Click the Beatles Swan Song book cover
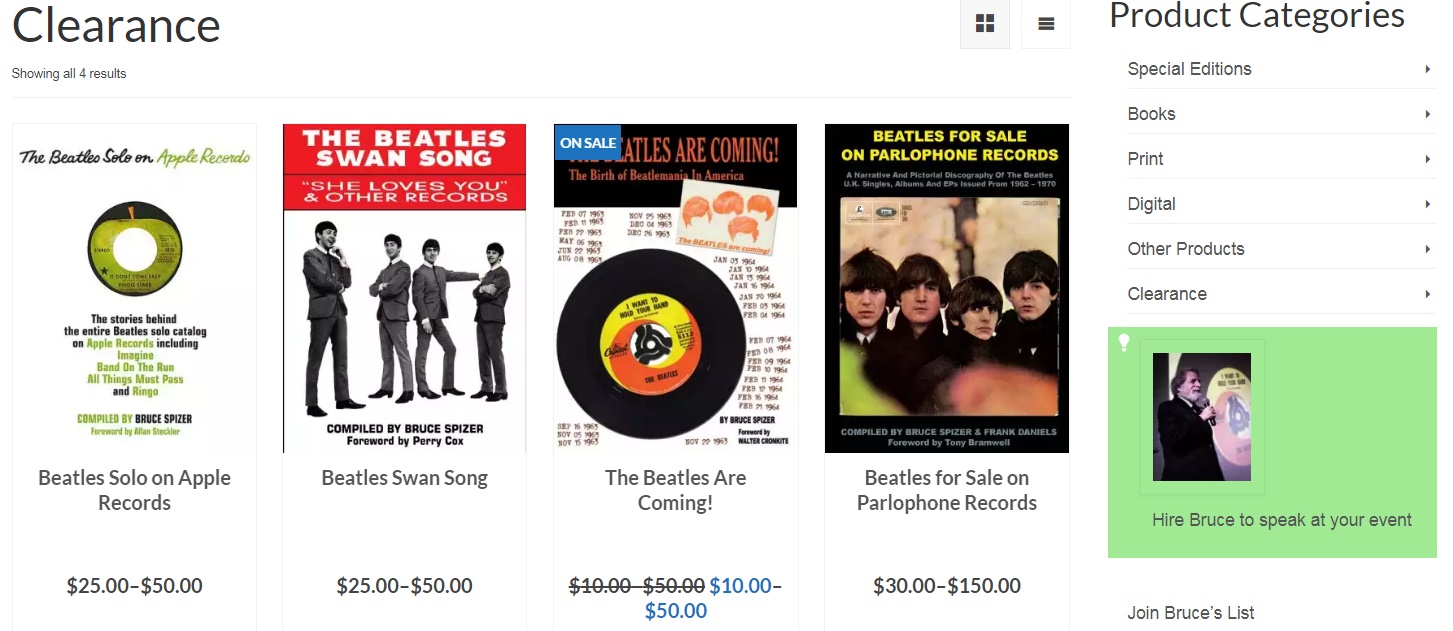Viewport: 1453px width, 631px height. [x=405, y=288]
